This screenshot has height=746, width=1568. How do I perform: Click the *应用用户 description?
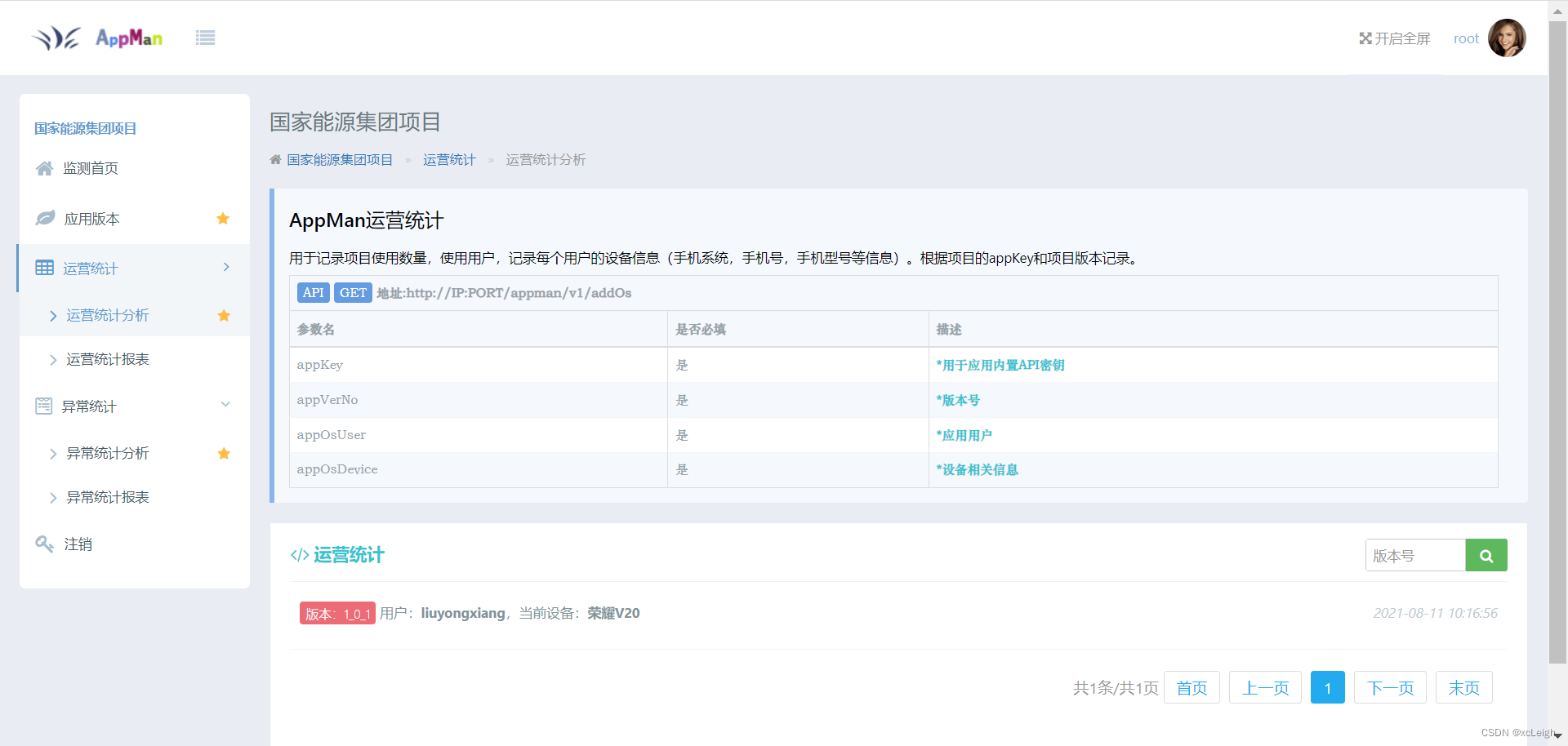click(964, 436)
